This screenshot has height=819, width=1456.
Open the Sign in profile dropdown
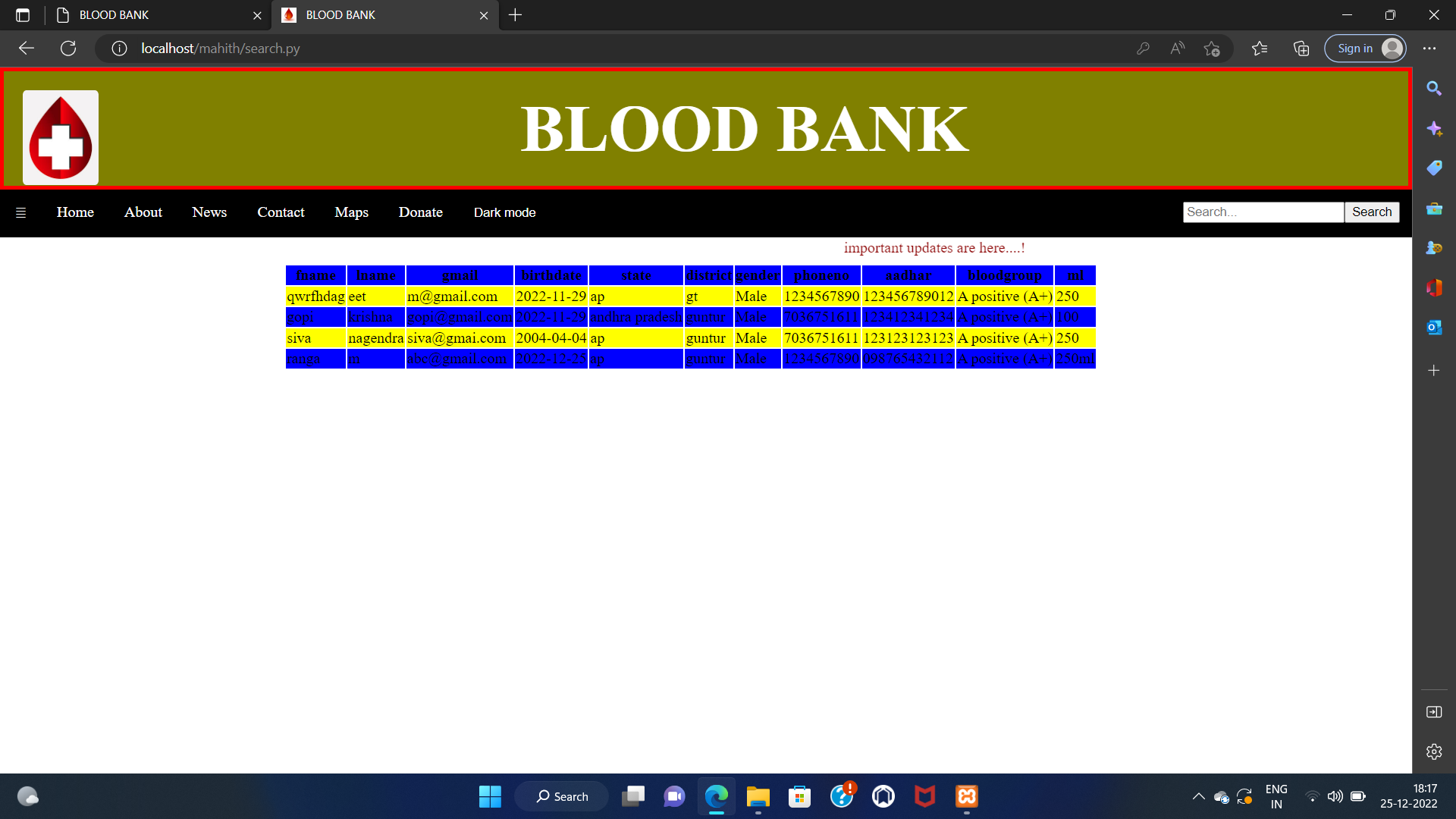[1365, 48]
